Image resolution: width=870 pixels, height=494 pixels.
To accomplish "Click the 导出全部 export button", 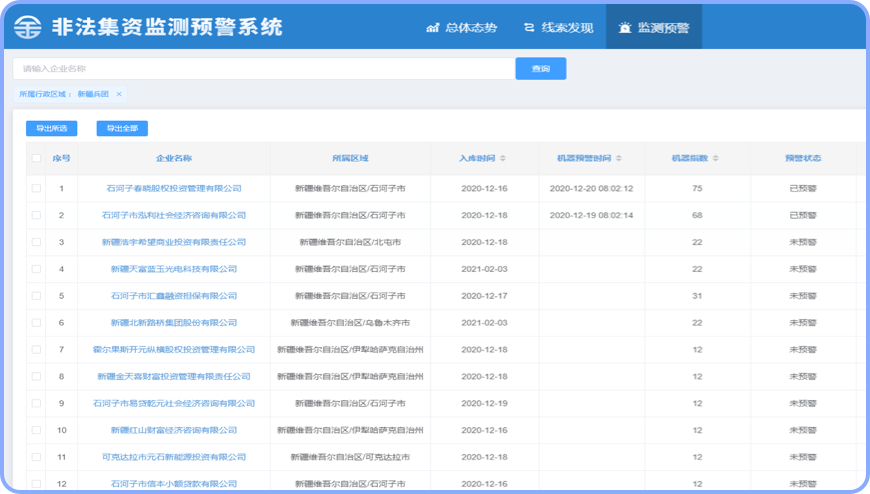I will [x=122, y=128].
